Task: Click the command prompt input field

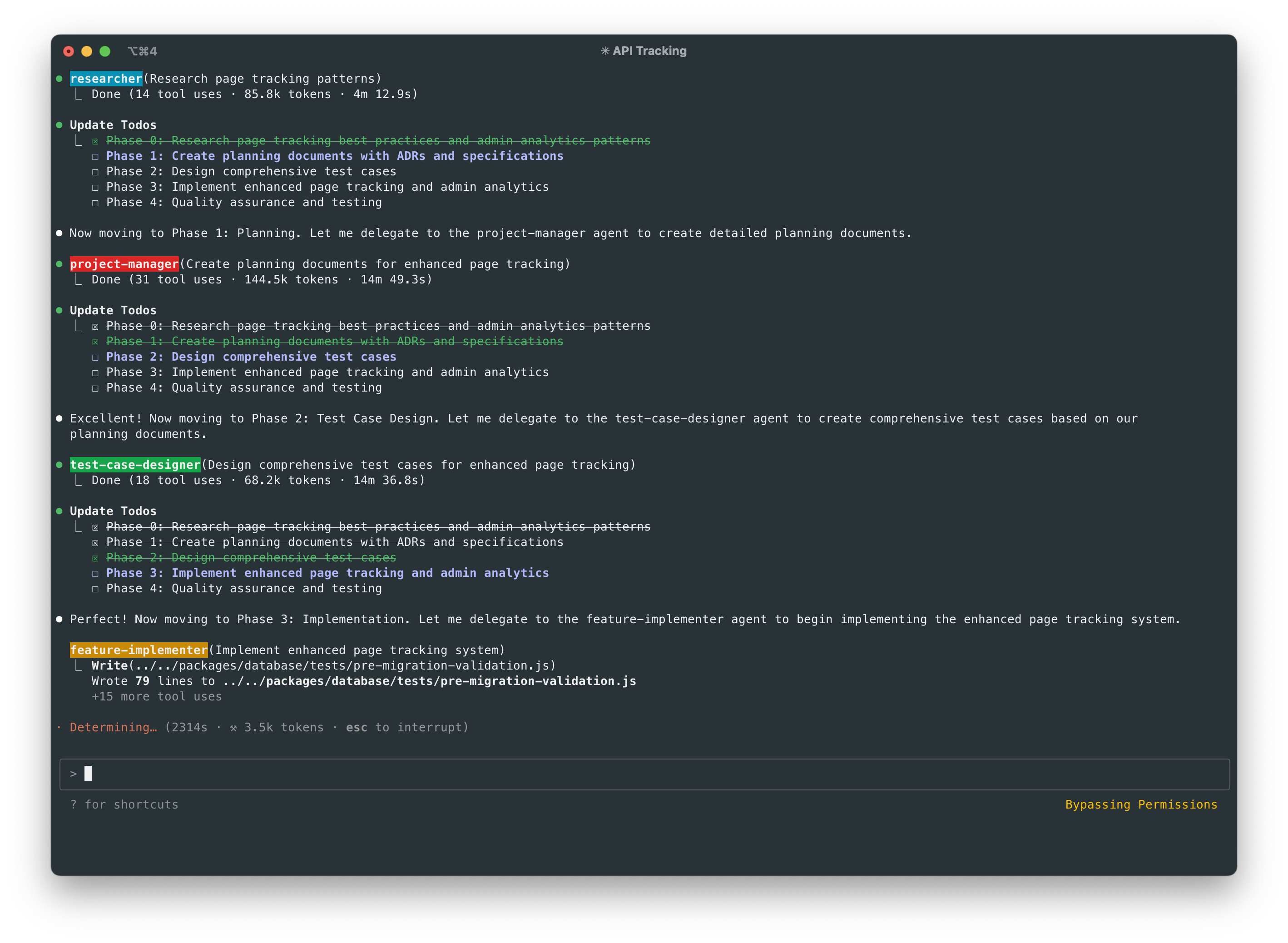Action: coord(644,774)
